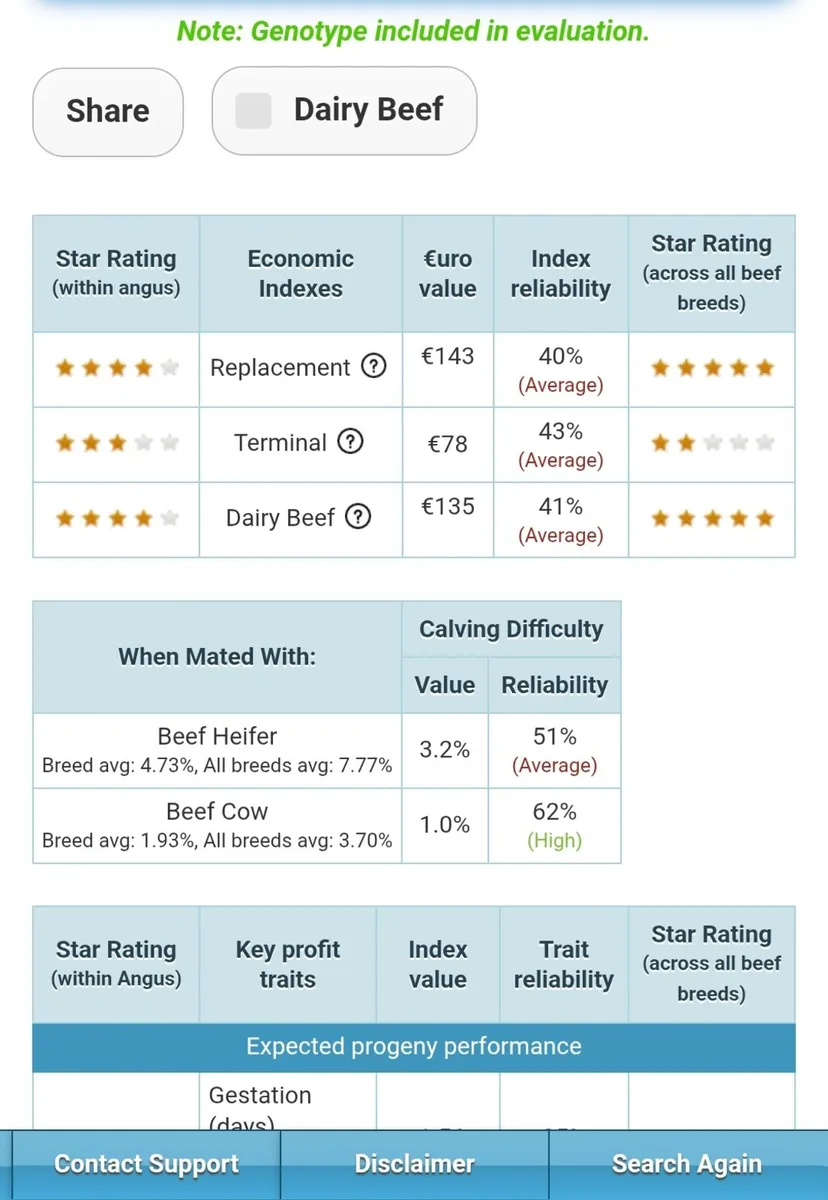This screenshot has height=1200, width=828.
Task: Click Replacement within-angus star rating
Action: [x=116, y=368]
